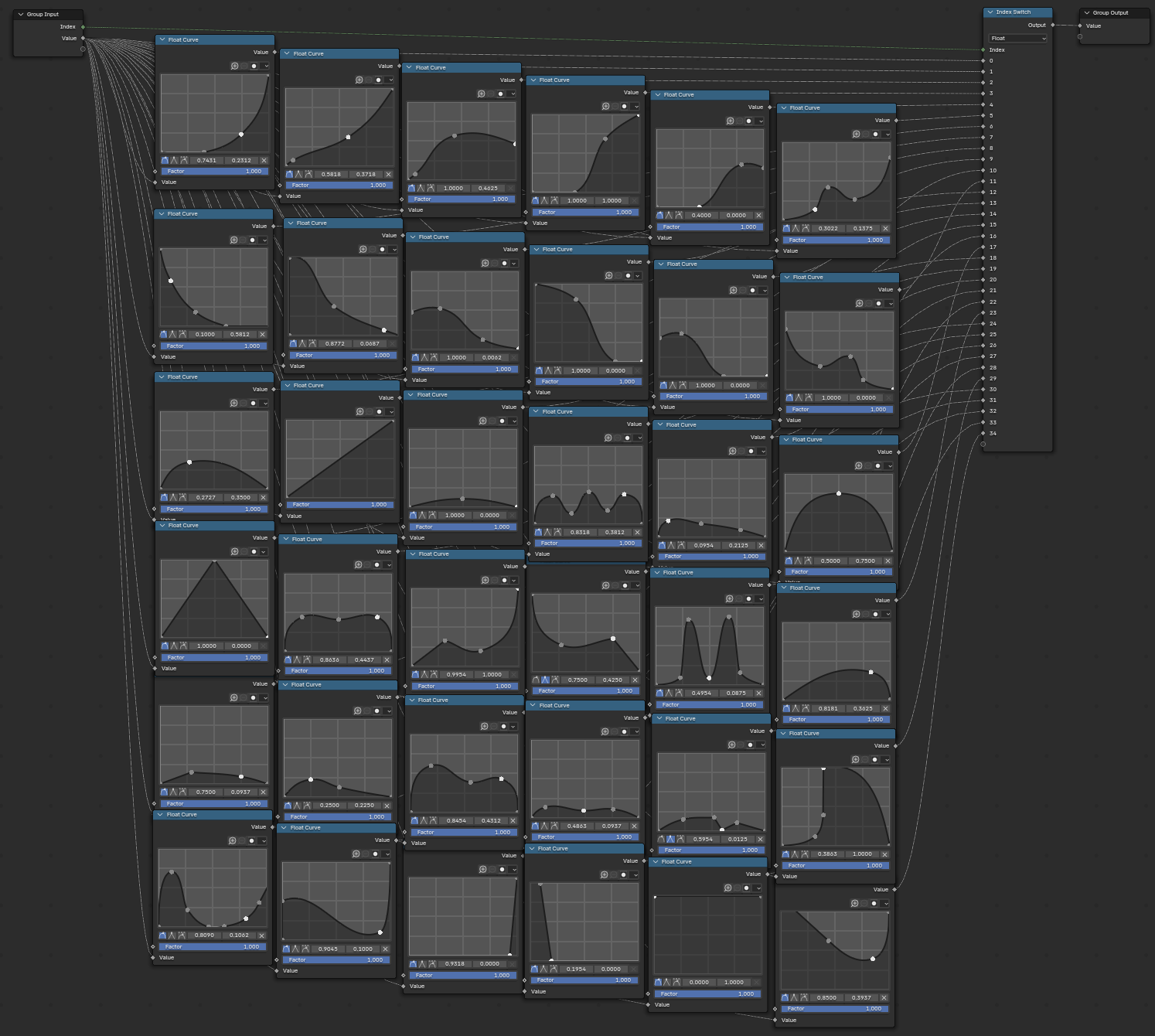Collapse the Index Switch node
This screenshot has height=1036, width=1155.
coord(990,12)
